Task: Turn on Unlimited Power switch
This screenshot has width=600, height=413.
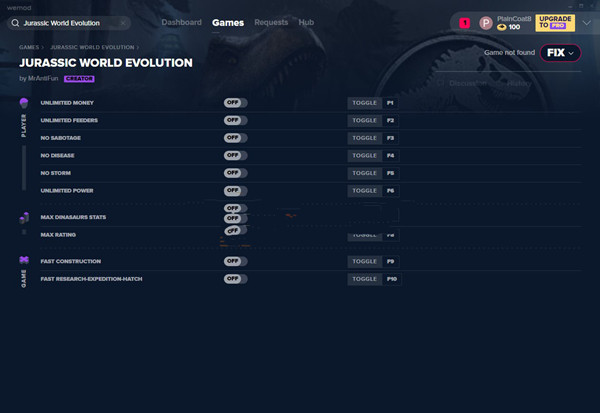Action: pyautogui.click(x=235, y=191)
